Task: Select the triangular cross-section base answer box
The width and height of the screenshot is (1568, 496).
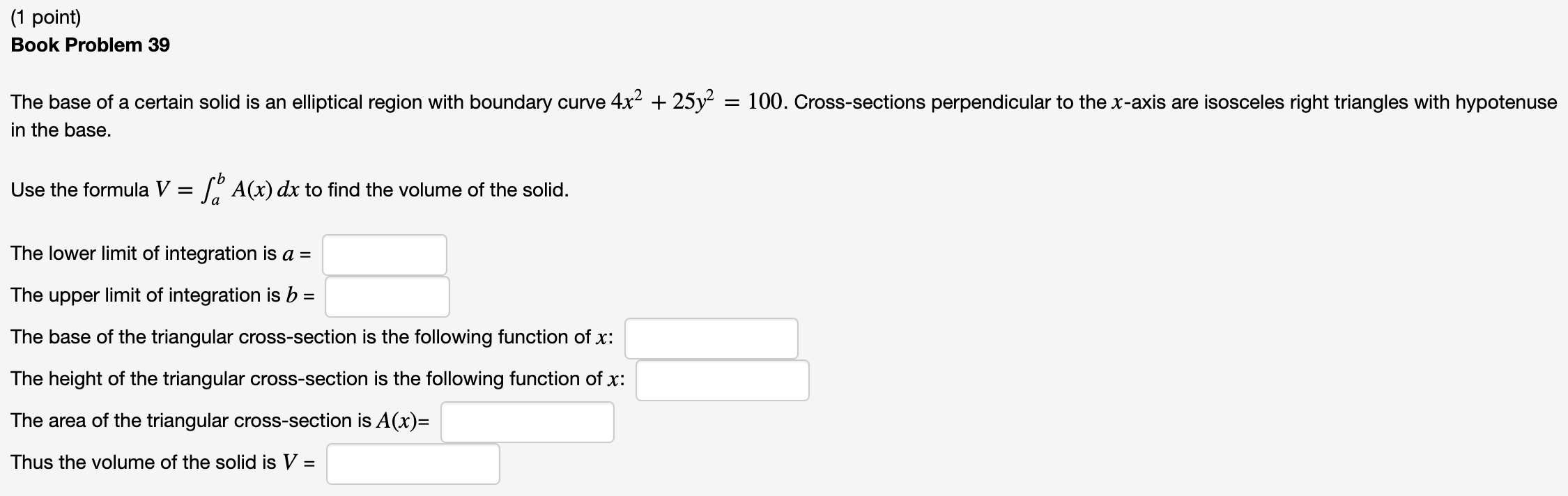Action: coord(711,338)
